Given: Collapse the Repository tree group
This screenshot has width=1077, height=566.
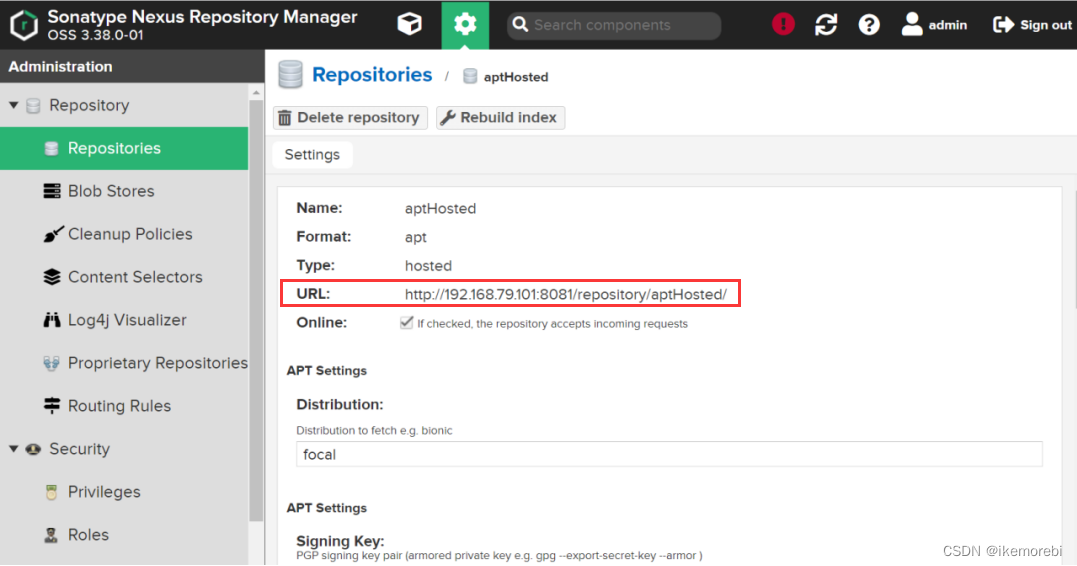Looking at the screenshot, I should pyautogui.click(x=13, y=105).
